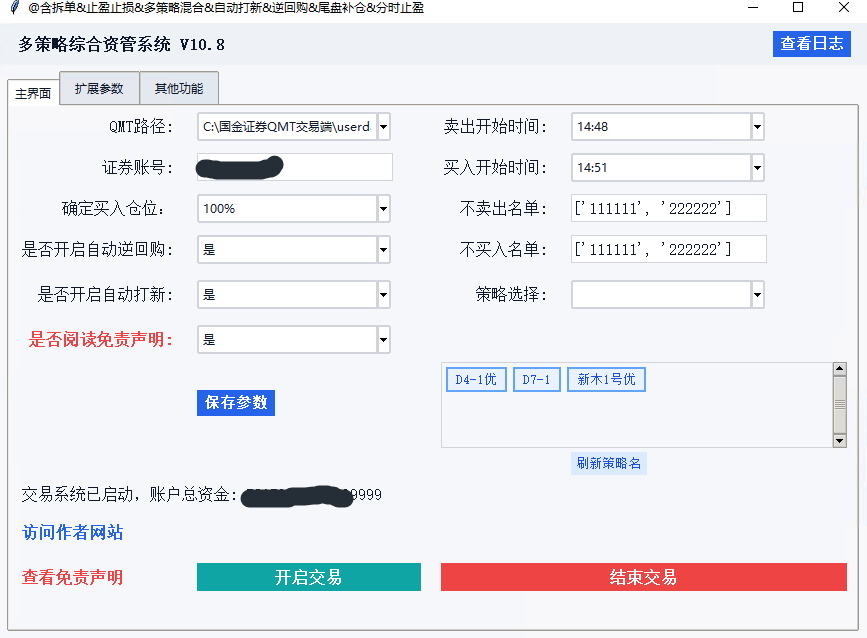
Task: Open the 访问作者网站 link
Action: (72, 532)
